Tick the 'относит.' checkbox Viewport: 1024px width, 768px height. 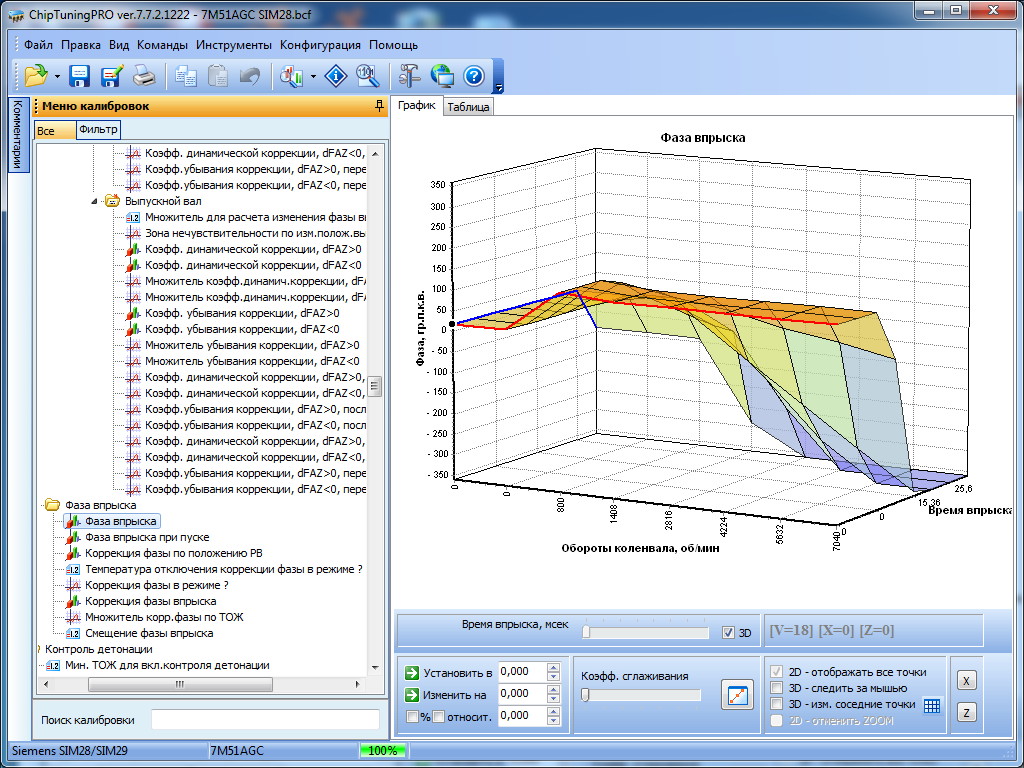(438, 716)
